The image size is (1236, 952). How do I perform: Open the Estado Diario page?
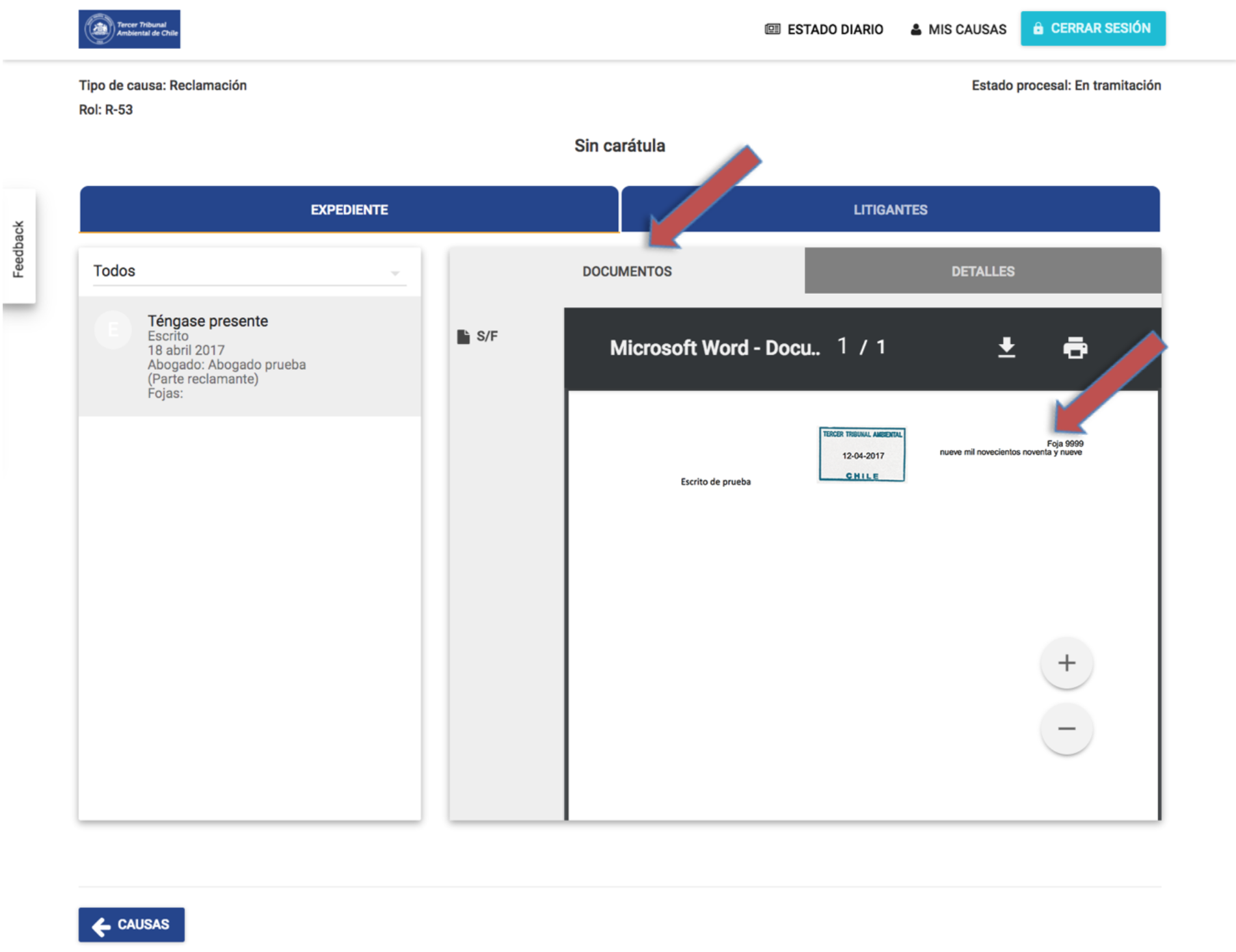pyautogui.click(x=824, y=29)
